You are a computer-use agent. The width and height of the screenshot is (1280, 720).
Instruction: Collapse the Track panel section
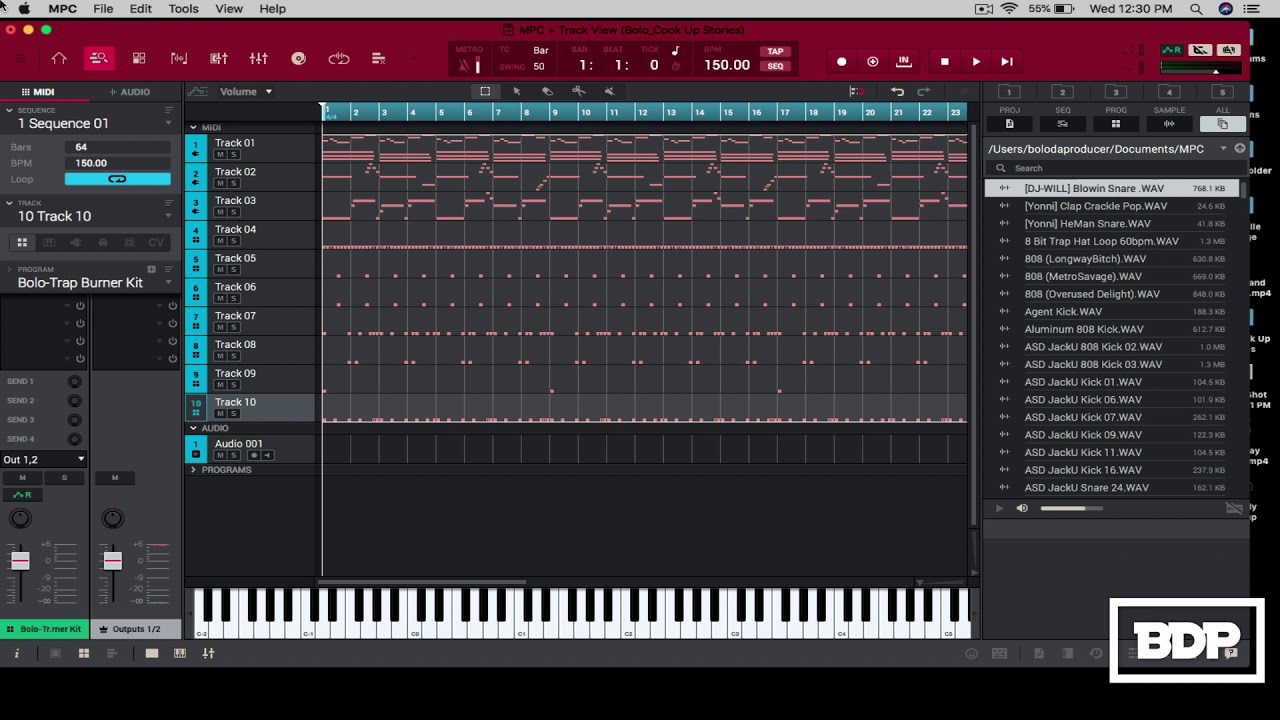click(9, 203)
